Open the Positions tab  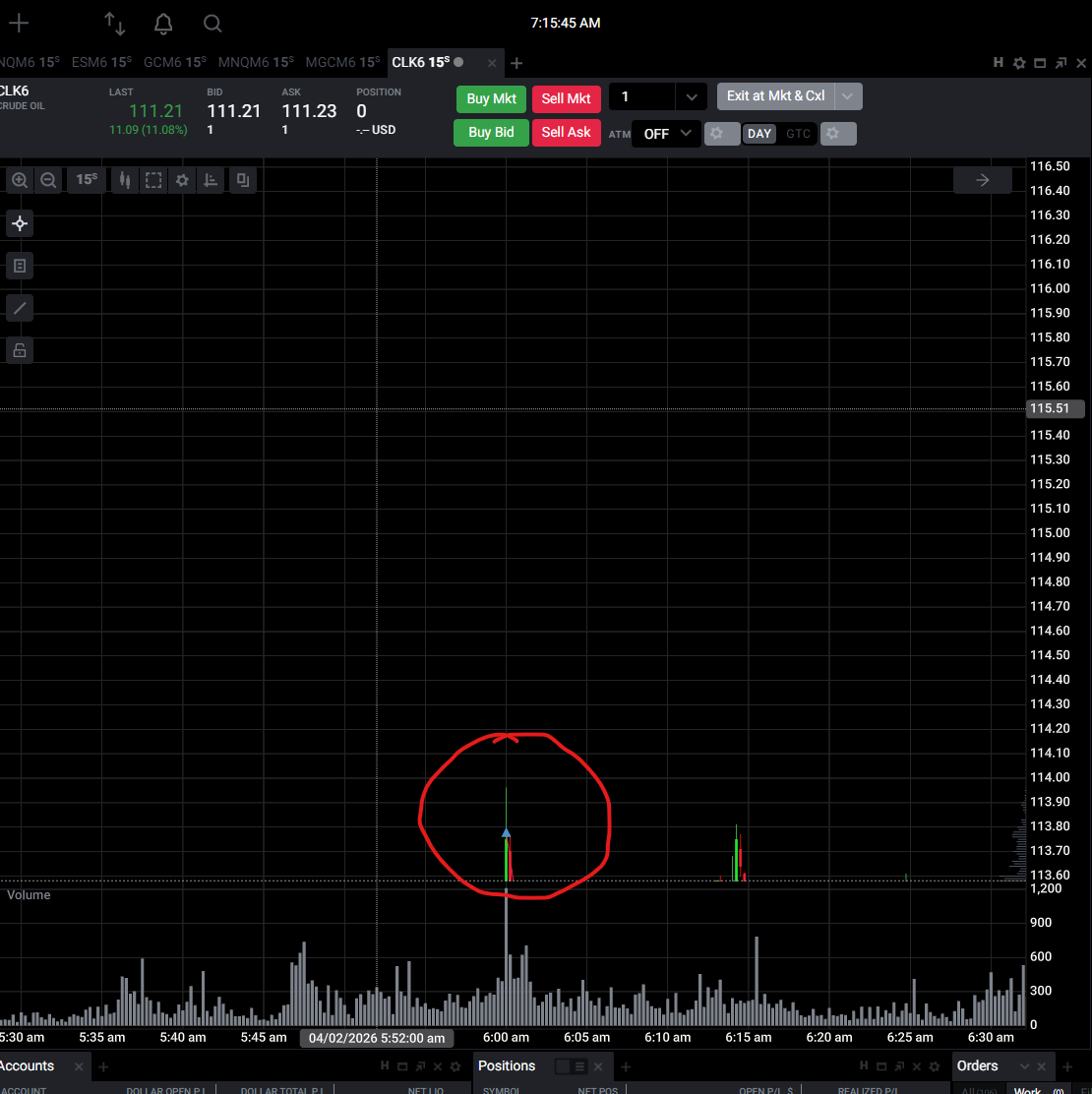coord(507,1066)
